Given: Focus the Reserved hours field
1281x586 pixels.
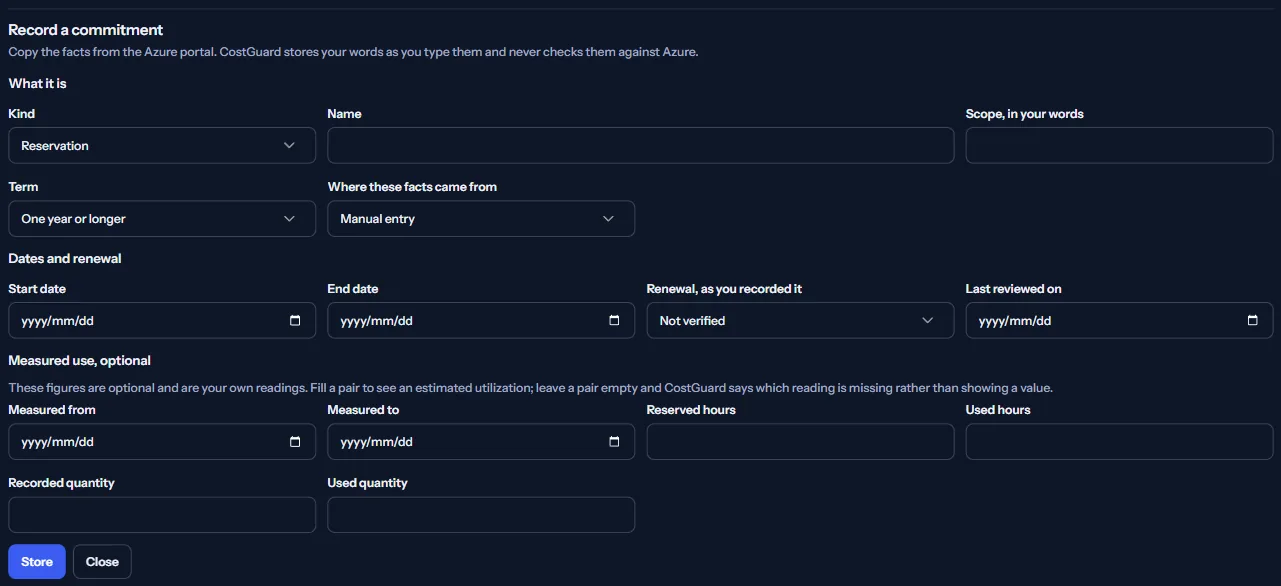Looking at the screenshot, I should click(x=800, y=442).
